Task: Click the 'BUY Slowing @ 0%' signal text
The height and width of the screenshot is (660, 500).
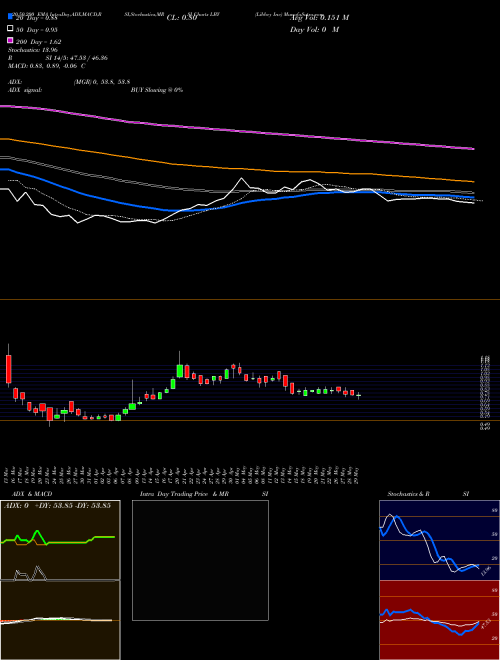Action: tap(157, 90)
